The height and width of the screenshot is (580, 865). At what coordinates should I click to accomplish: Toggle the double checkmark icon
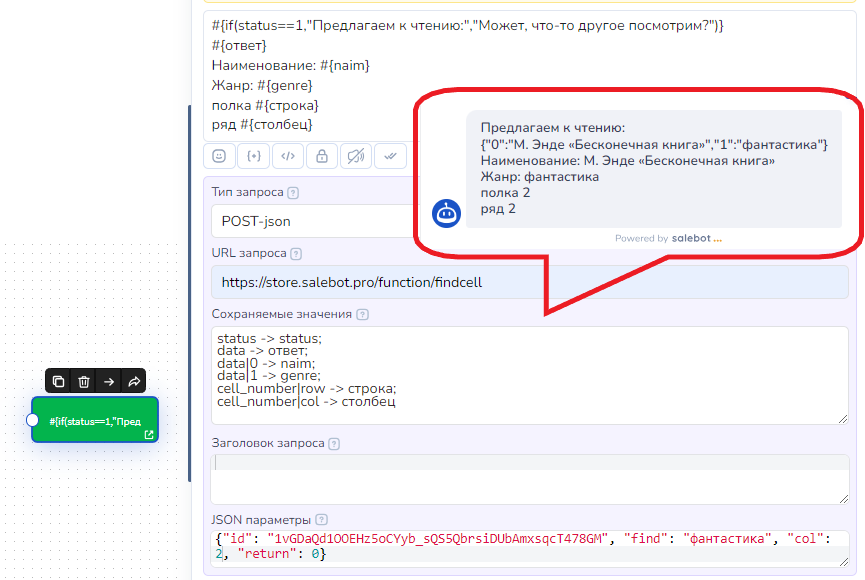pyautogui.click(x=389, y=156)
